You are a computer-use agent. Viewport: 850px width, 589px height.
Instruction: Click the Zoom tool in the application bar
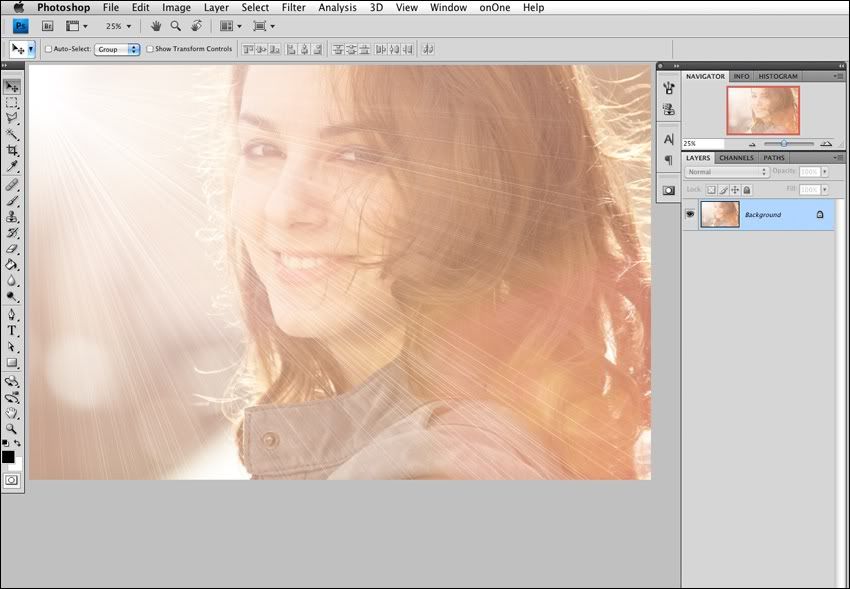[176, 26]
